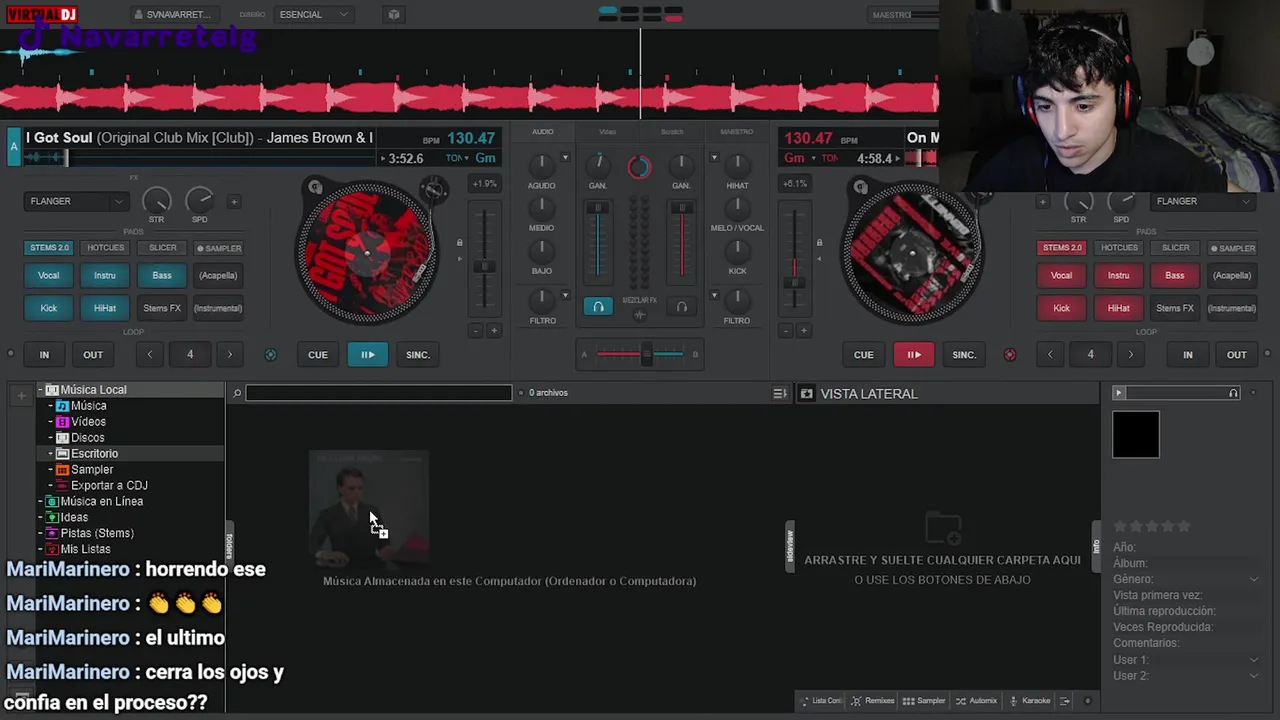This screenshot has height=720, width=1280.
Task: Click the browser search input field
Action: click(378, 394)
